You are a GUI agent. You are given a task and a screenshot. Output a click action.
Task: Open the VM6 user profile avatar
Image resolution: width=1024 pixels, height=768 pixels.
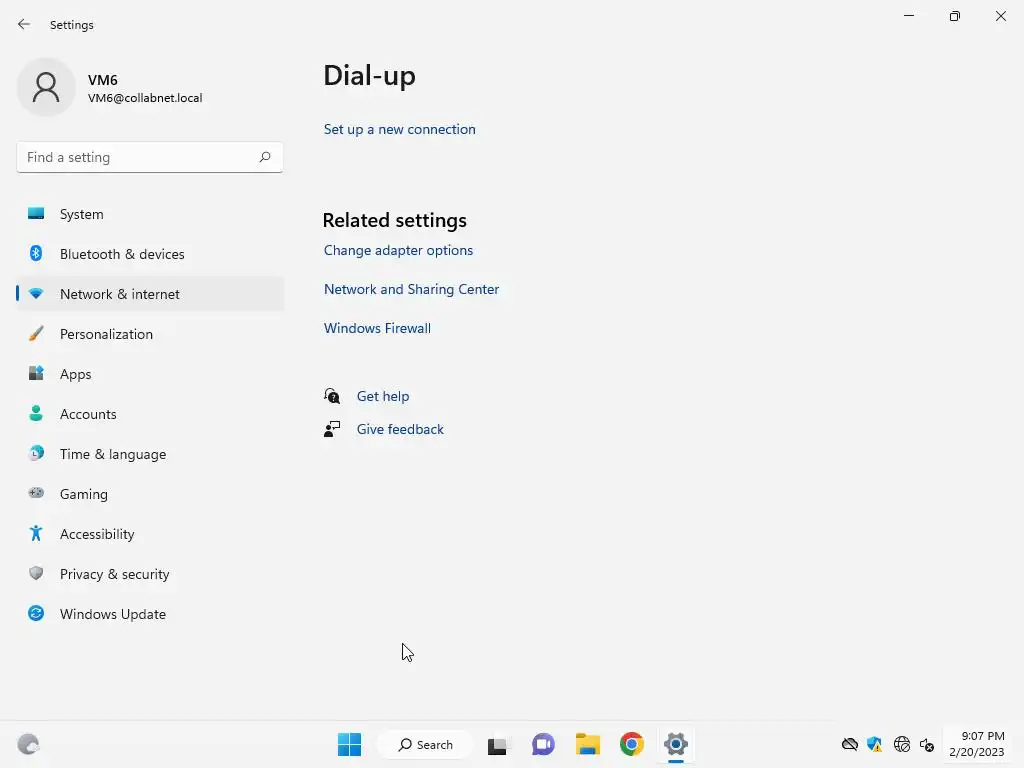(x=46, y=87)
